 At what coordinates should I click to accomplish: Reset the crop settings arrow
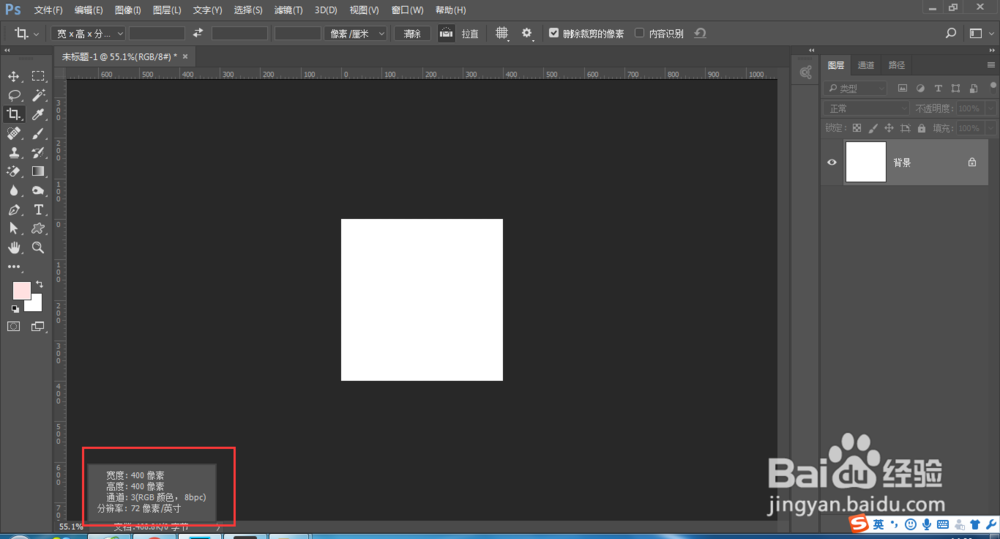click(x=700, y=33)
